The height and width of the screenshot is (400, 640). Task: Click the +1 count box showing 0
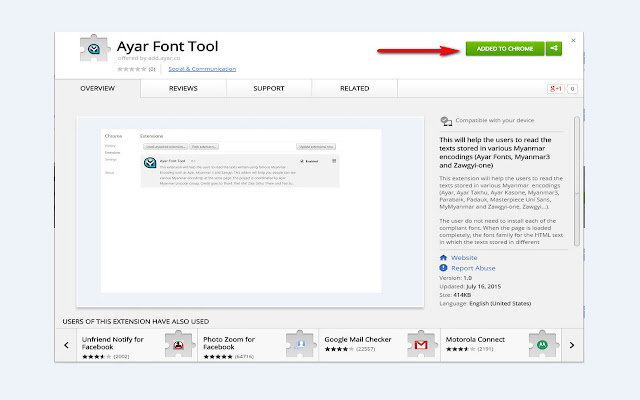pyautogui.click(x=572, y=89)
